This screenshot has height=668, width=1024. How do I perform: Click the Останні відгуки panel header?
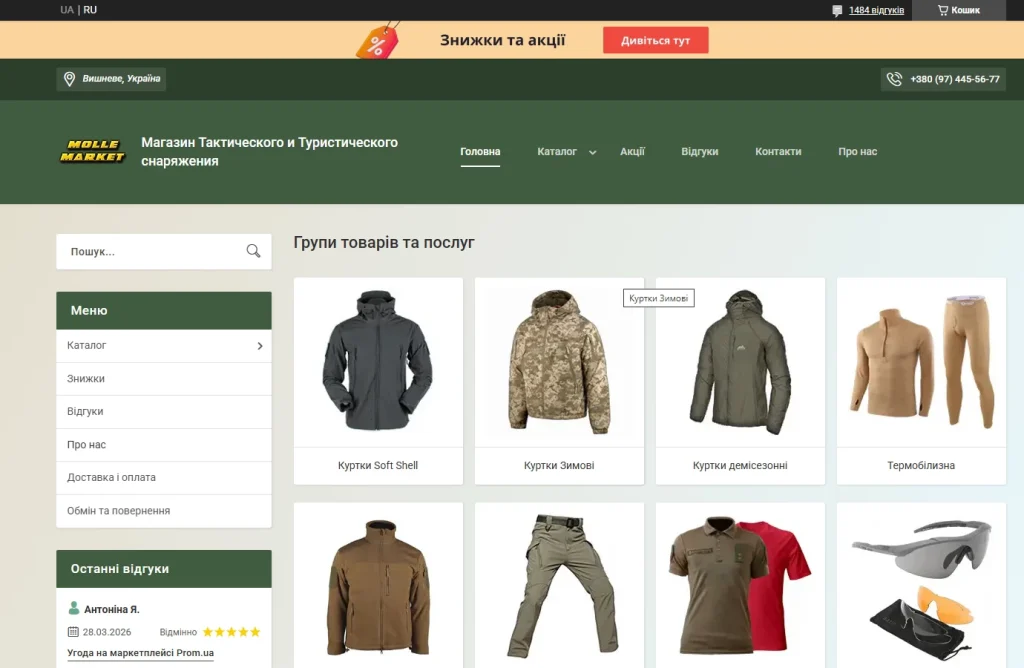[164, 569]
